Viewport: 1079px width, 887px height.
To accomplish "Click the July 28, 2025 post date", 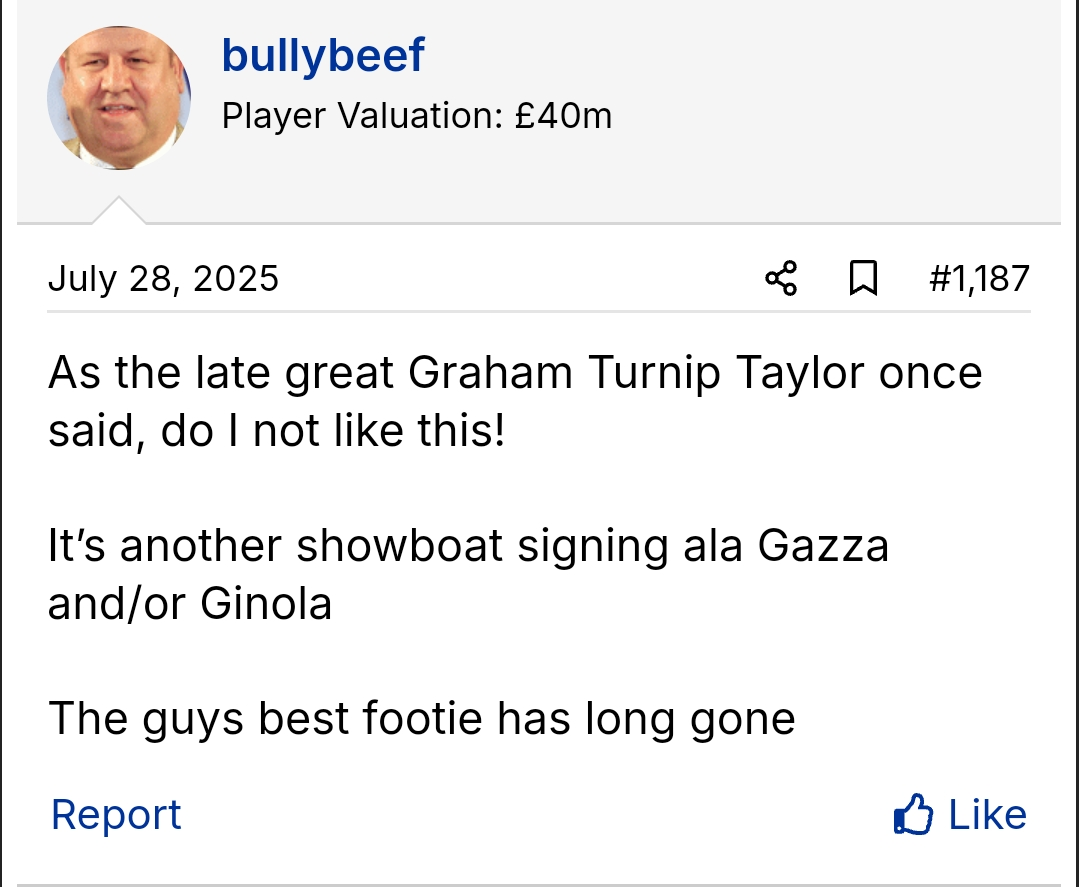I will [163, 278].
